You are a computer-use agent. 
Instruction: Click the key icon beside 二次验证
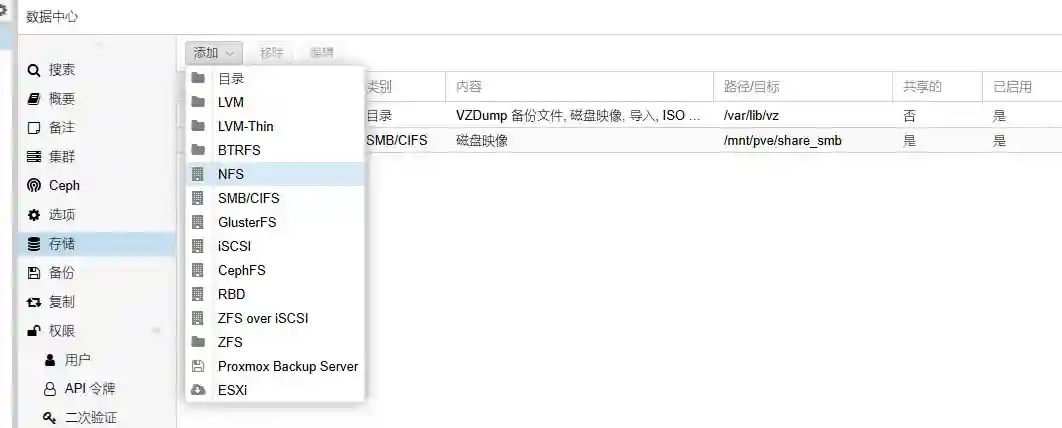point(49,418)
